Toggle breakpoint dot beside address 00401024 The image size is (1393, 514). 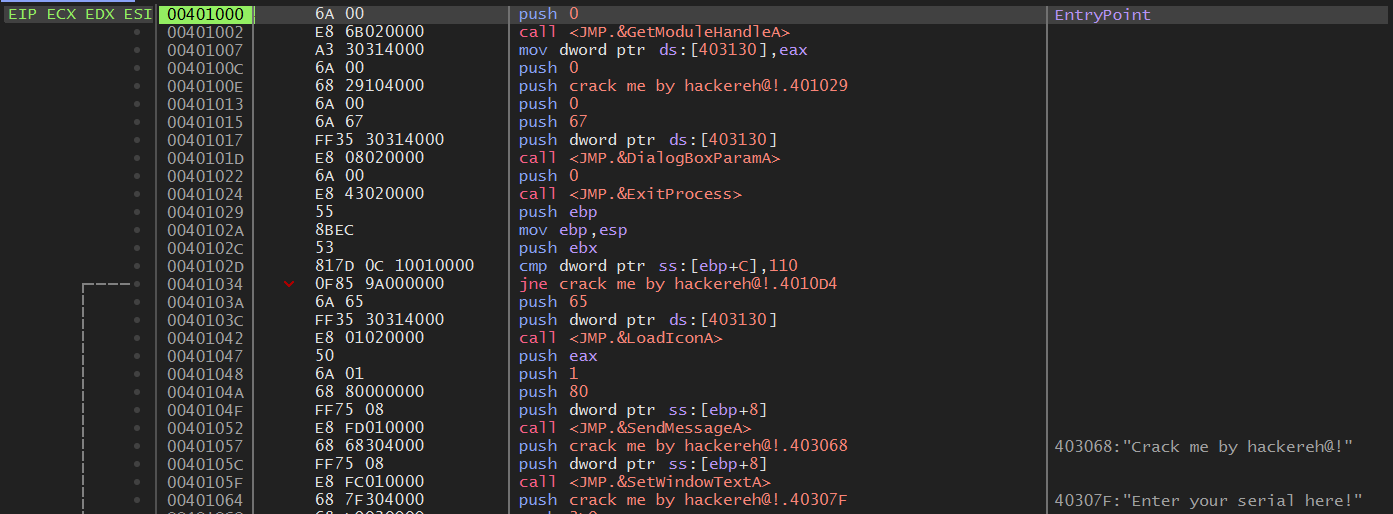[x=137, y=194]
